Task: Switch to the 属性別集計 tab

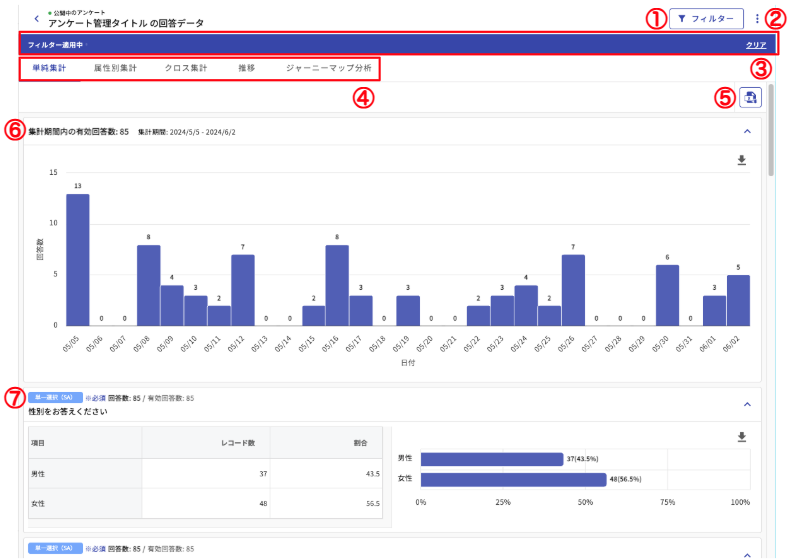Action: 115,69
